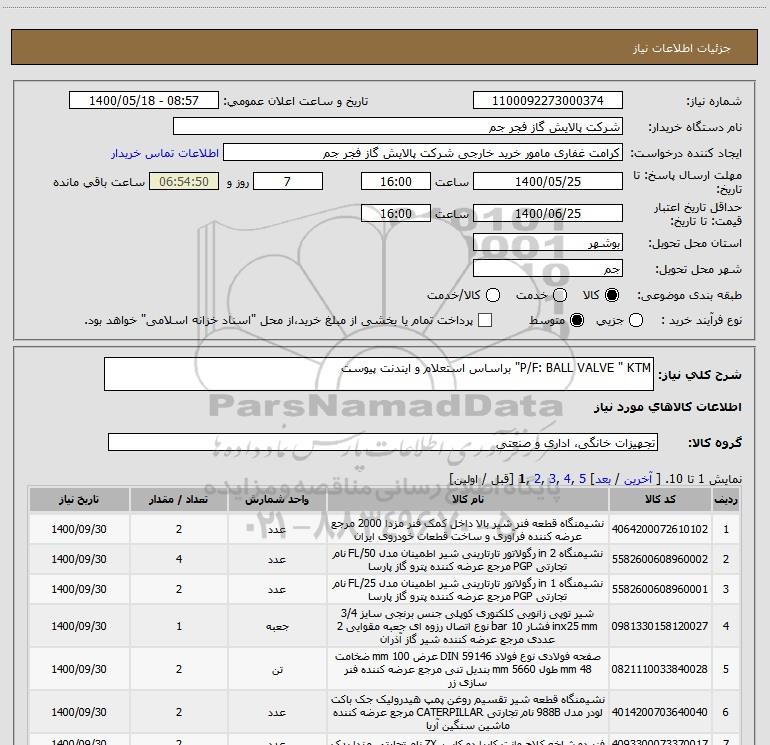Click the واحد شمارش column header
The height and width of the screenshot is (745, 770).
click(x=277, y=499)
